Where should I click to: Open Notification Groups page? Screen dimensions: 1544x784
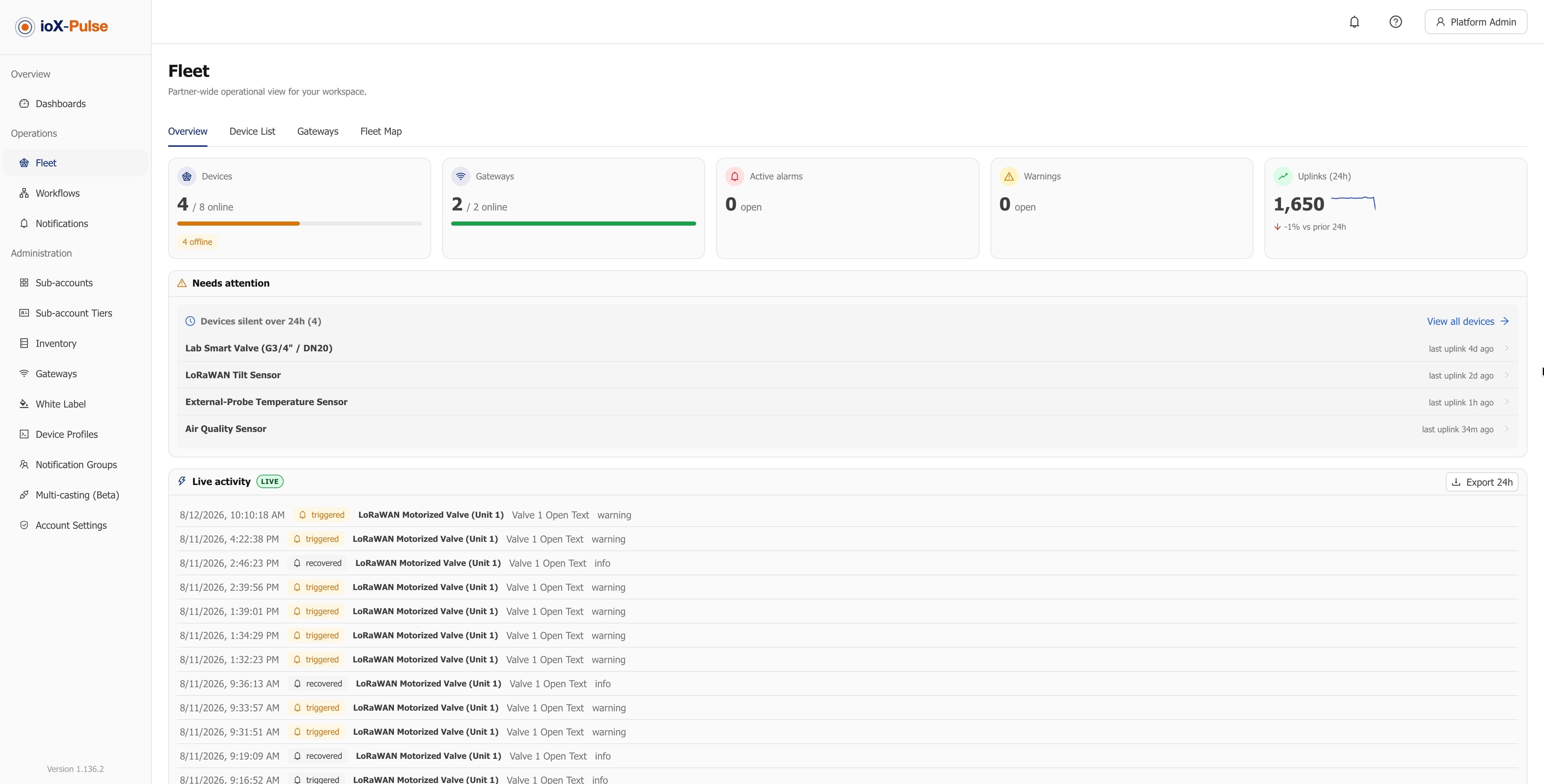tap(75, 465)
